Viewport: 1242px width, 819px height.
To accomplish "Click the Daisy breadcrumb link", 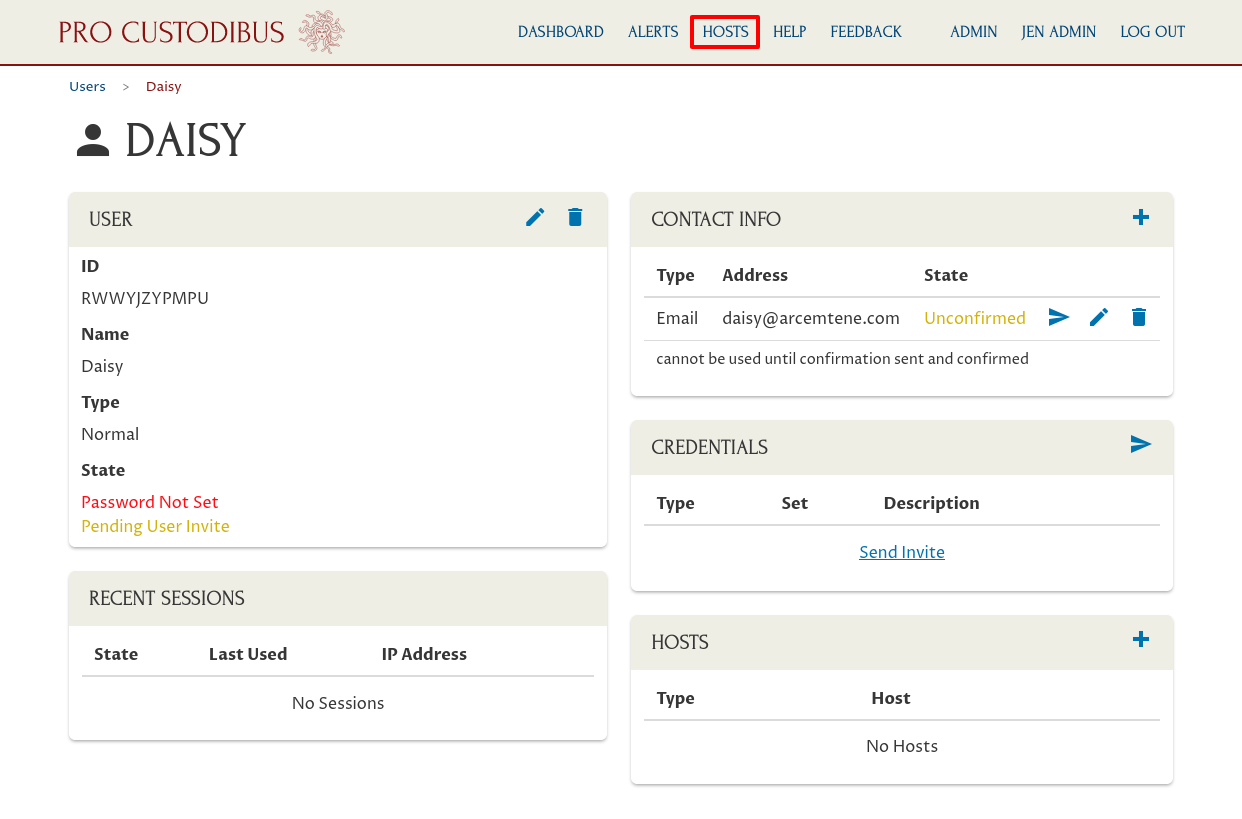I will (164, 87).
